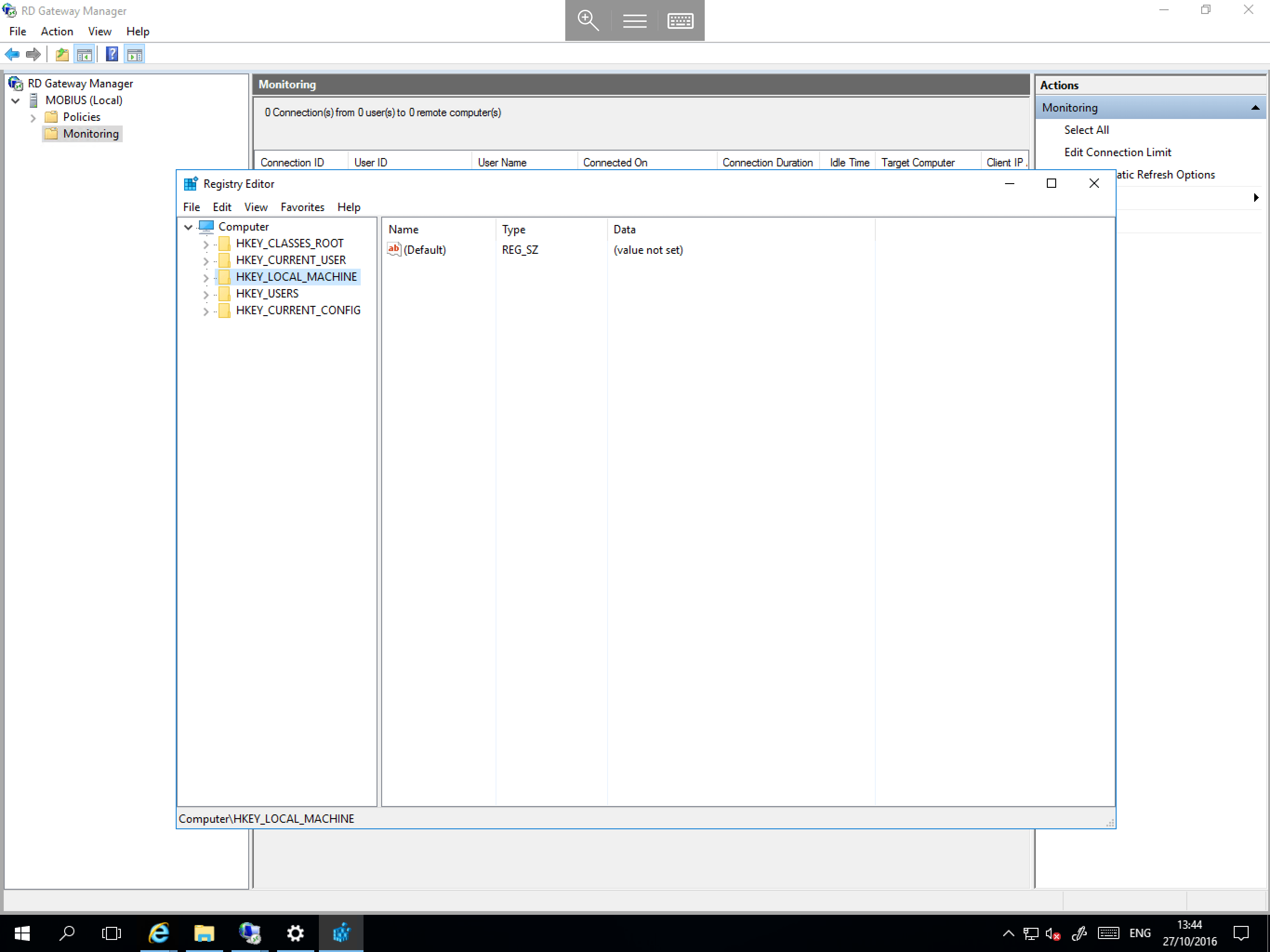Expand the Policies tree node

tap(33, 117)
